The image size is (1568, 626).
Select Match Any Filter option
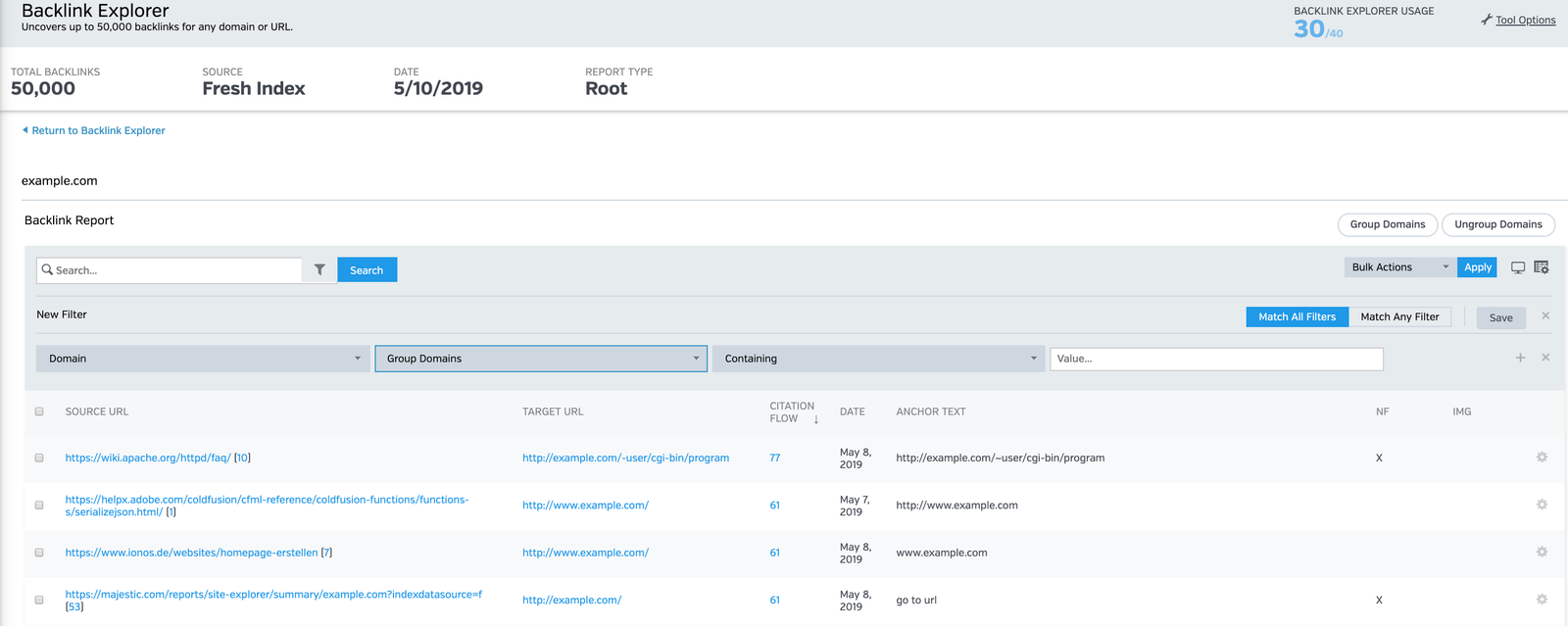tap(1399, 316)
